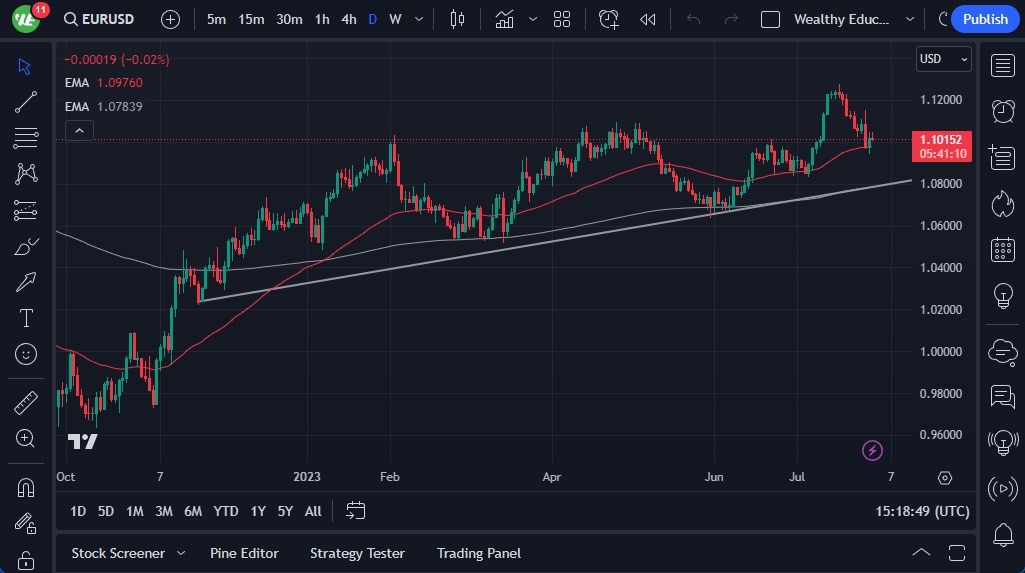Open the indicators chart icon
The height and width of the screenshot is (573, 1025).
pos(505,19)
